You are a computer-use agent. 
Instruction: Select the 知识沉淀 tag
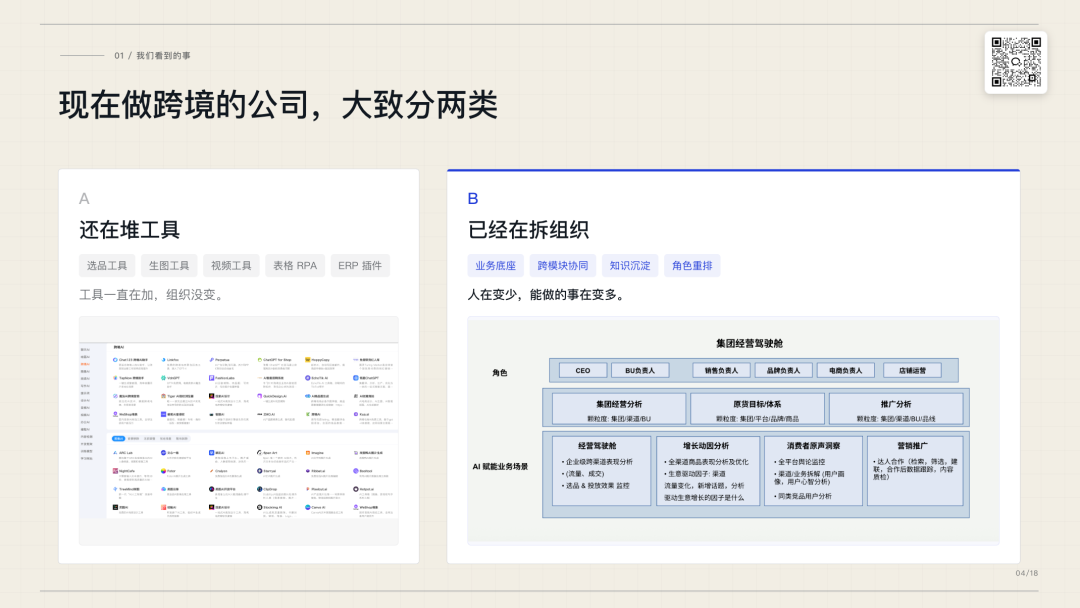[x=630, y=266]
